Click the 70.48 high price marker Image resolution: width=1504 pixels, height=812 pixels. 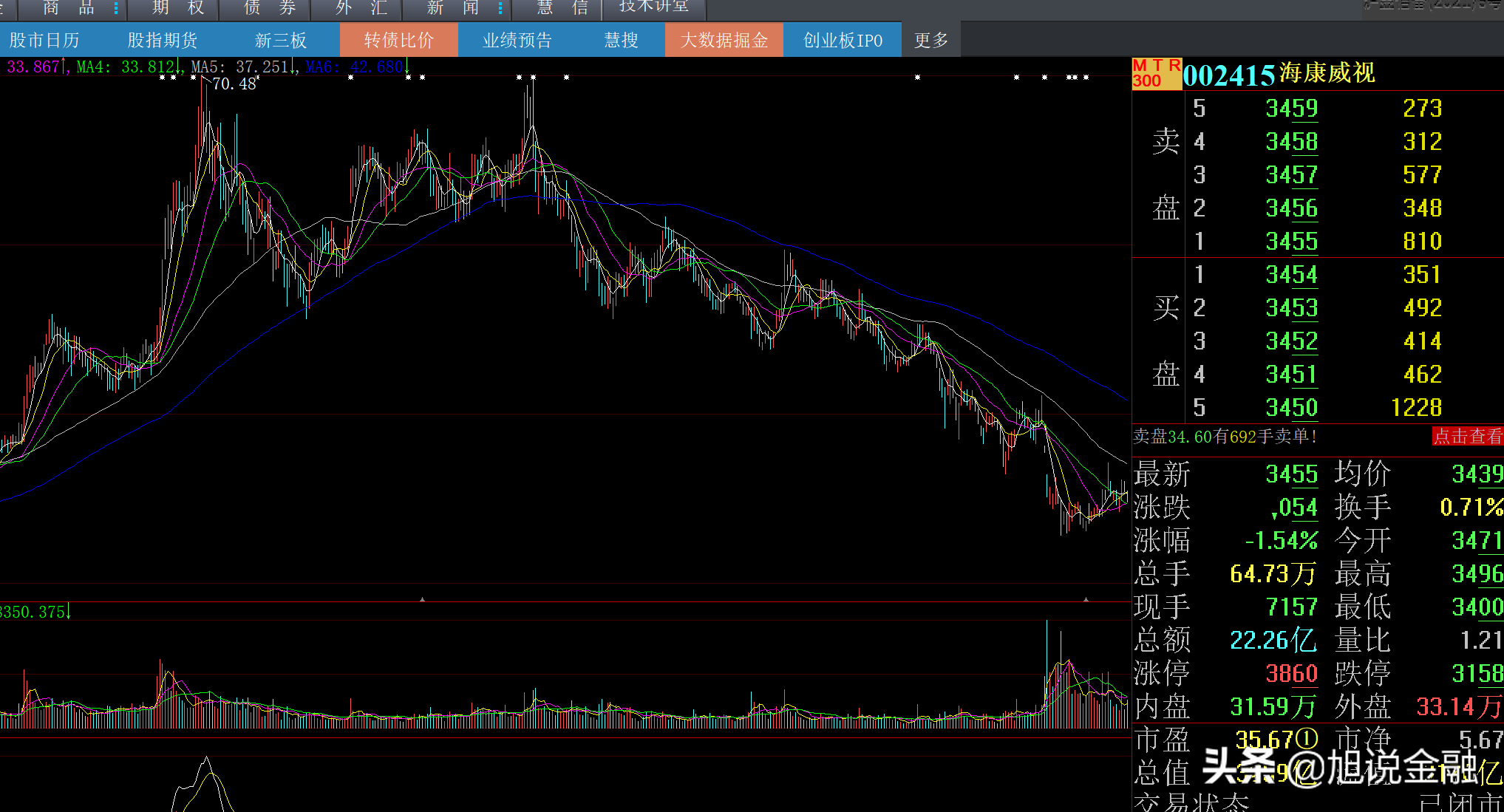pyautogui.click(x=234, y=84)
